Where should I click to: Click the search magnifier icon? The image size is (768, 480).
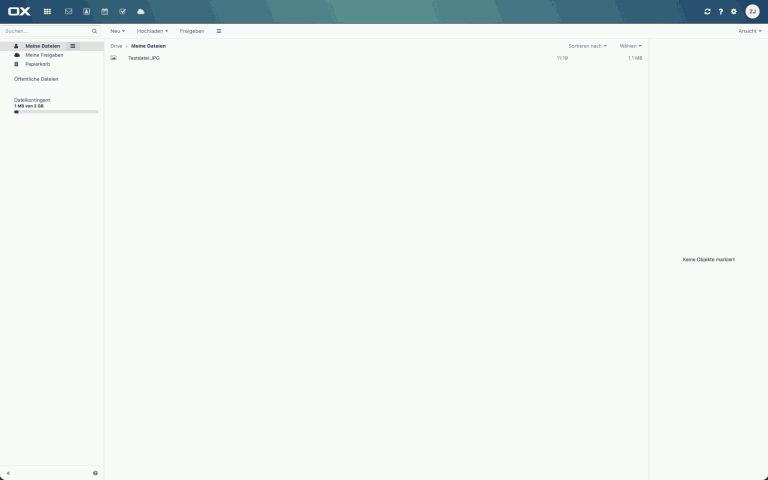point(95,31)
